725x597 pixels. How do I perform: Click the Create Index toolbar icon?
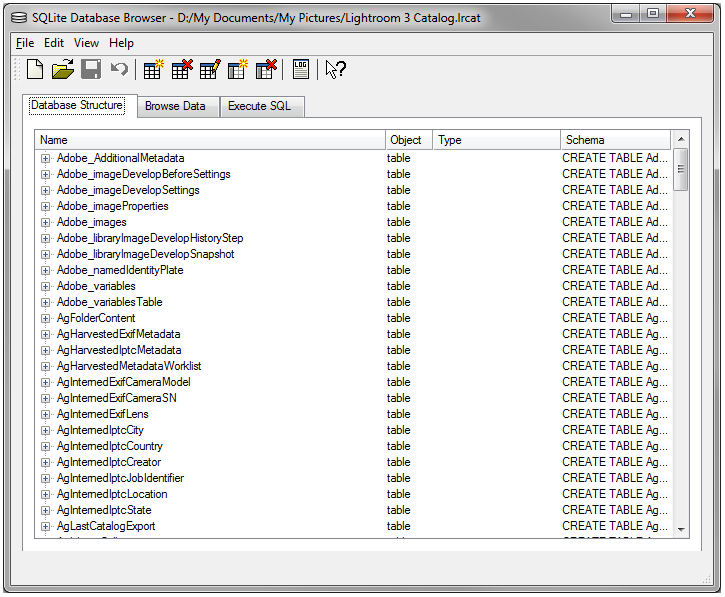238,70
